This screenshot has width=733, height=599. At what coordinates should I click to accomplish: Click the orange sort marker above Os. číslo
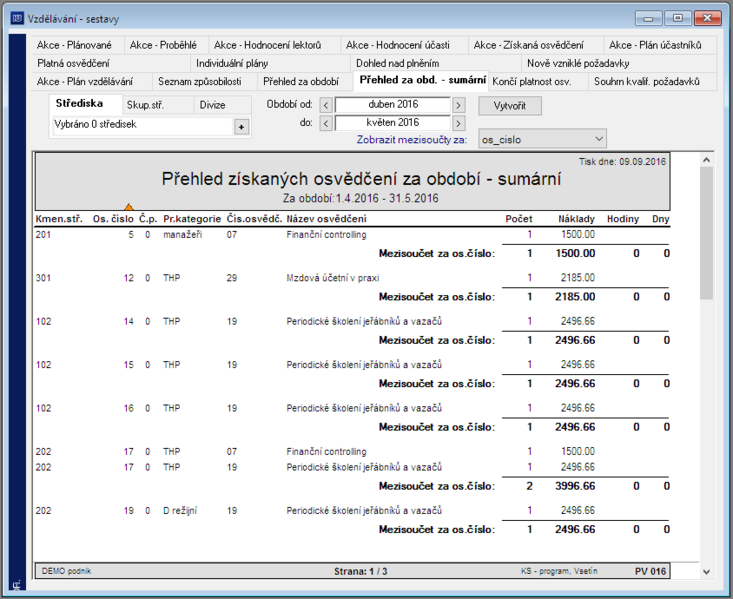coord(129,207)
